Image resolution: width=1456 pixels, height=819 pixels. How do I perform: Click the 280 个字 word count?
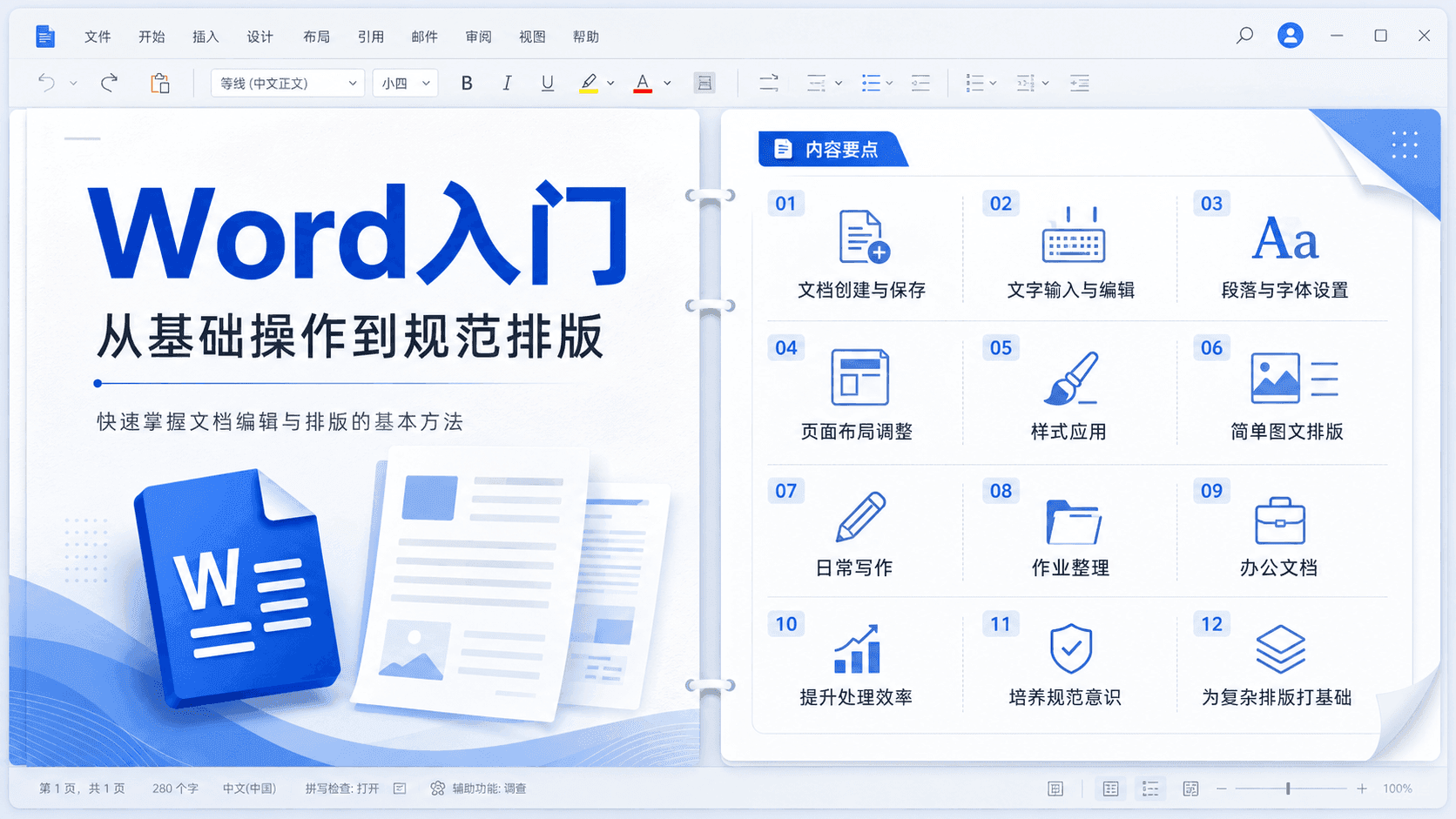click(x=175, y=789)
